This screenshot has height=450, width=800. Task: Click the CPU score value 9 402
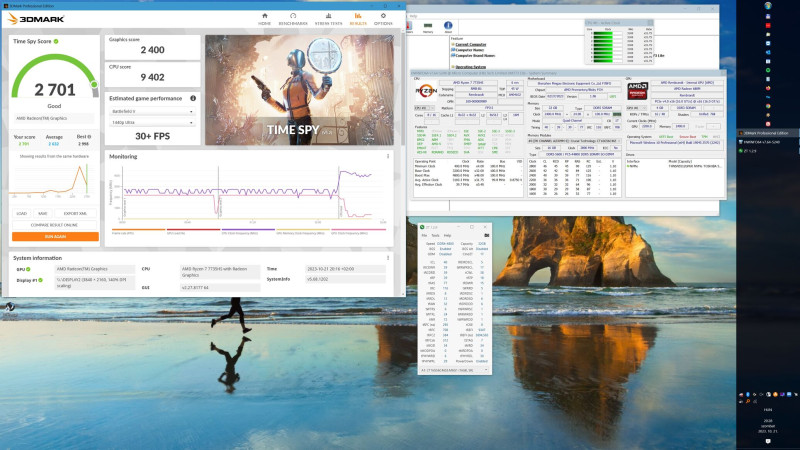[153, 78]
